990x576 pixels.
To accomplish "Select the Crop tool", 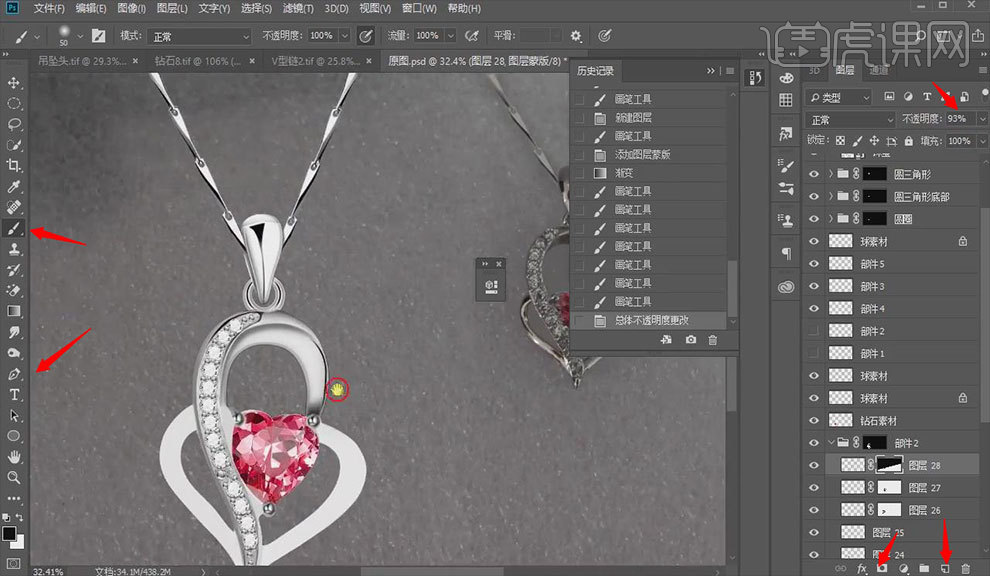I will click(x=14, y=166).
